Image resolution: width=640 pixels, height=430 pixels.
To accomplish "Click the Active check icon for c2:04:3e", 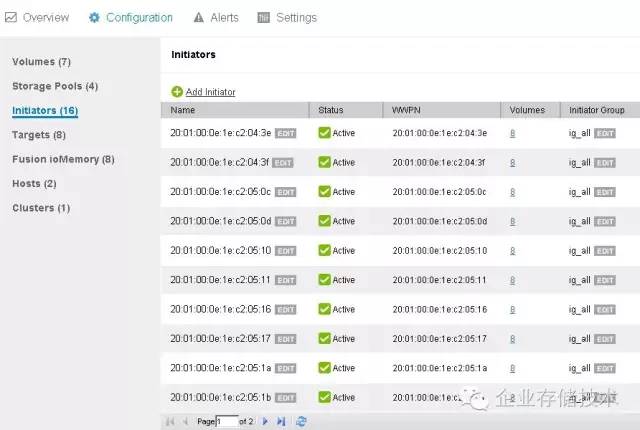I will [324, 133].
